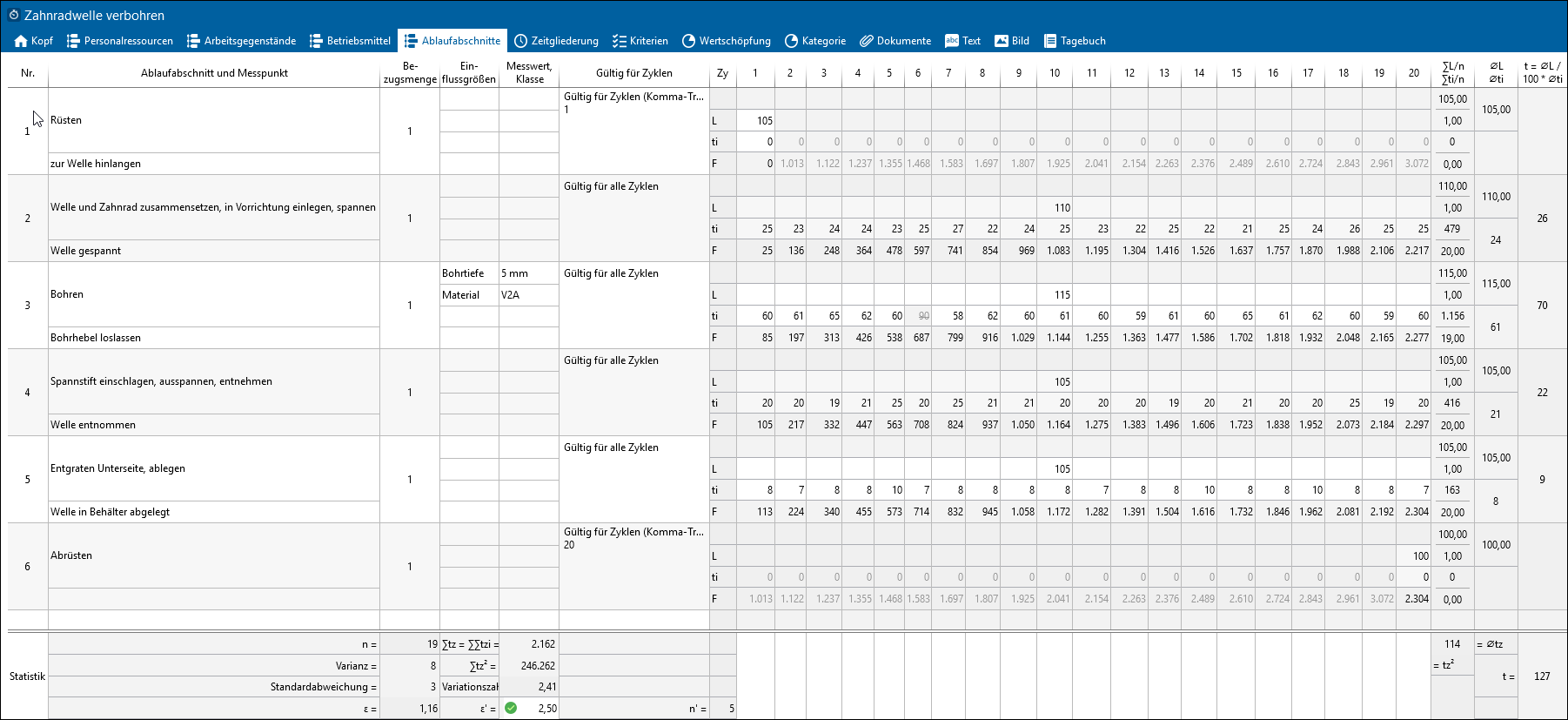The width and height of the screenshot is (1568, 720).
Task: Click the Wertschöpfung pie chart icon
Action: tap(689, 41)
